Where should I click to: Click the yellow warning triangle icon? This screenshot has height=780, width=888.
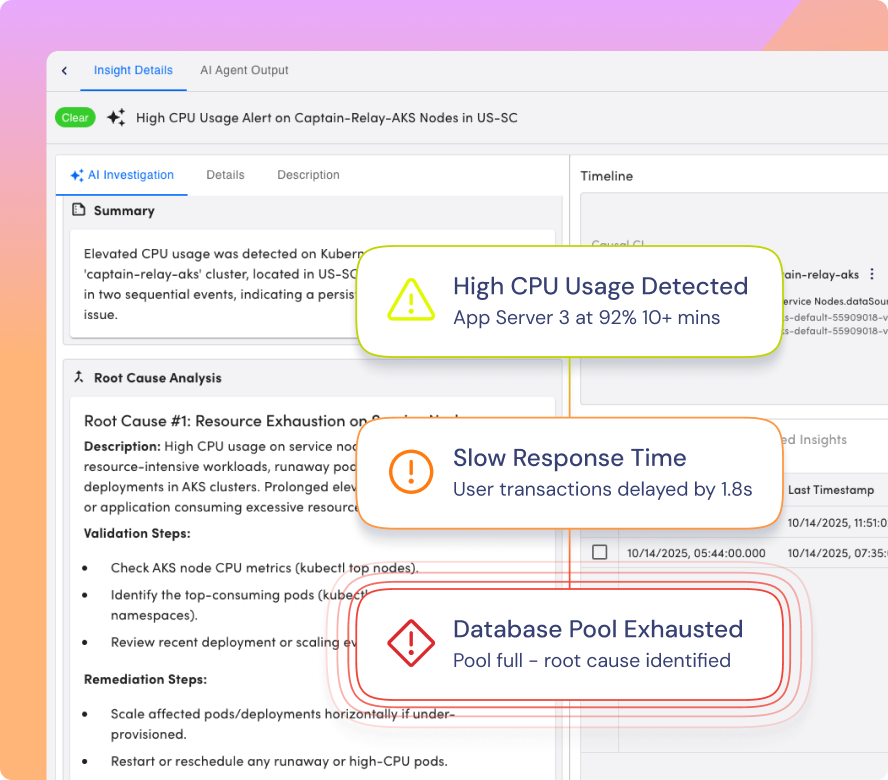[410, 300]
